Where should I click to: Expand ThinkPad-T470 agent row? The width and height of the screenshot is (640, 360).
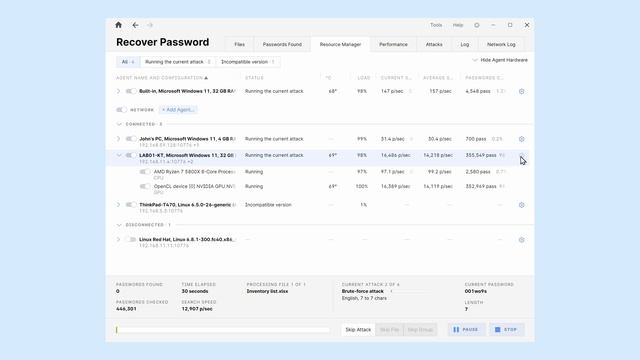point(119,204)
